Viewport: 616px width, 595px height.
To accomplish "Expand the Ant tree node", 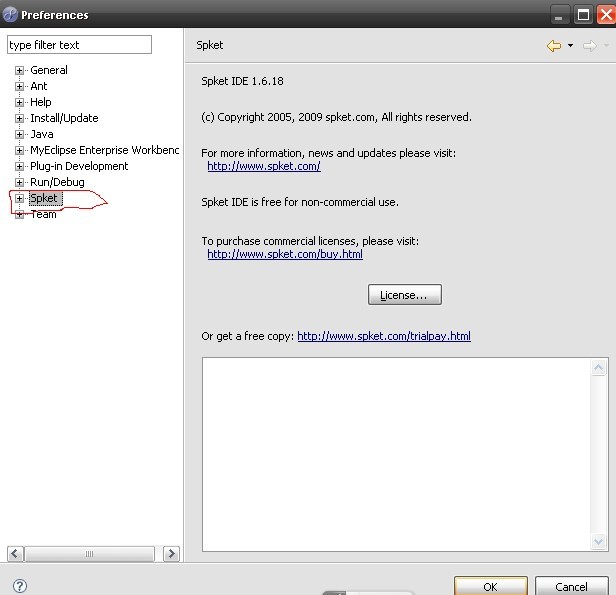I will click(x=19, y=86).
